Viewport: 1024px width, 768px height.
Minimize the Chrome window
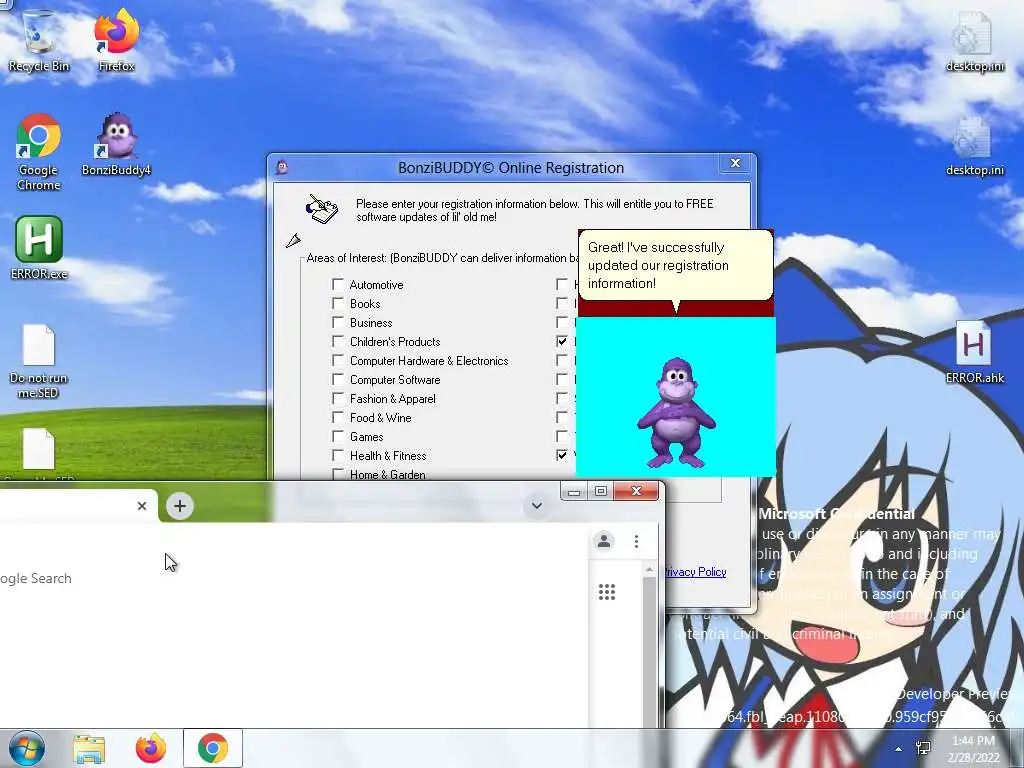[x=574, y=491]
